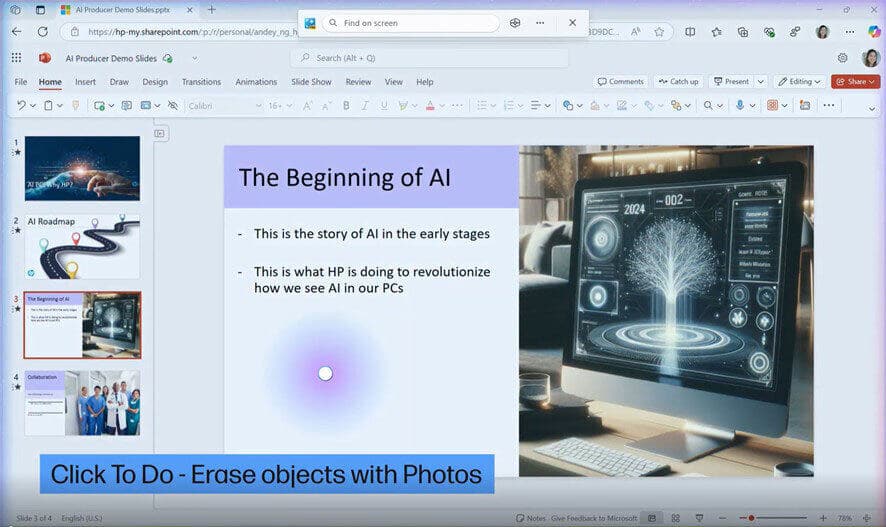Image resolution: width=886 pixels, height=527 pixels.
Task: Select the Format Painter icon
Action: [x=76, y=106]
